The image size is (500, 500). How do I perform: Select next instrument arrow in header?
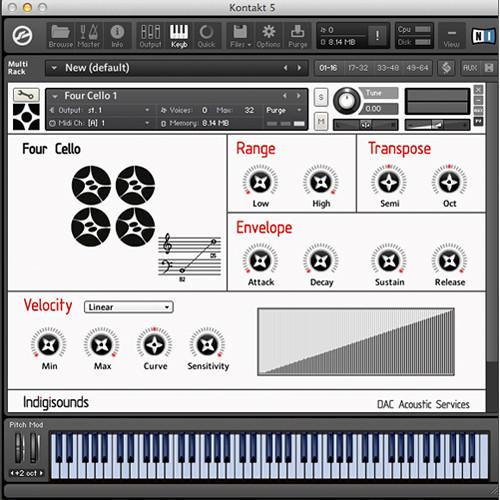[x=299, y=96]
